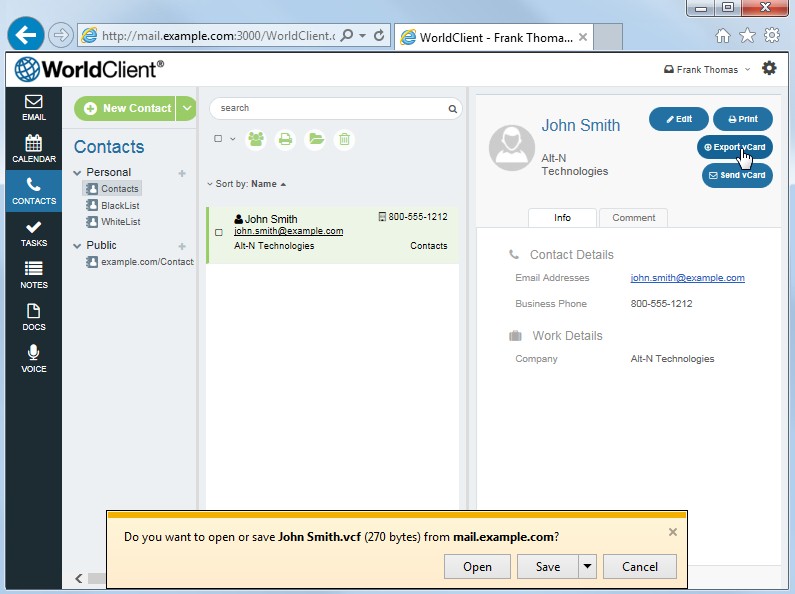Select the example.com/Contacts public folder
The image size is (795, 594).
click(x=140, y=262)
